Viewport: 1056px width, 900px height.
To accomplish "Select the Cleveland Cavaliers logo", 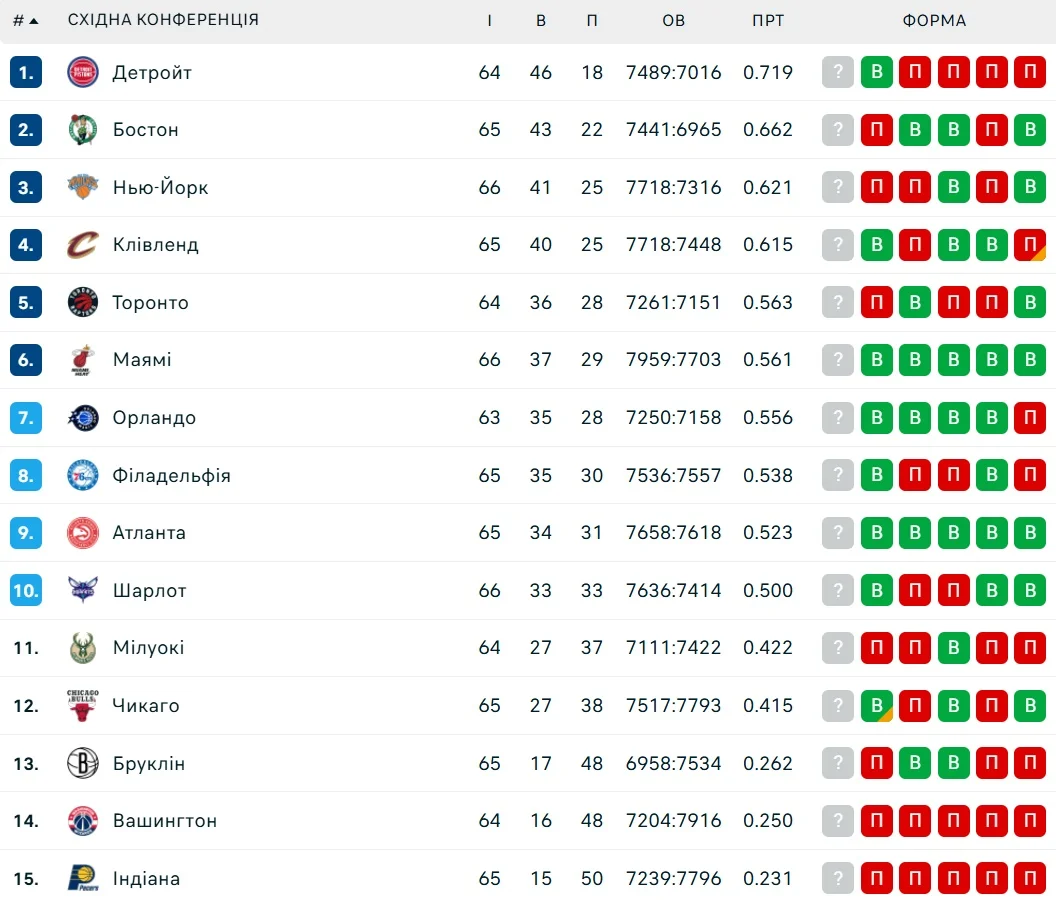I will point(83,245).
